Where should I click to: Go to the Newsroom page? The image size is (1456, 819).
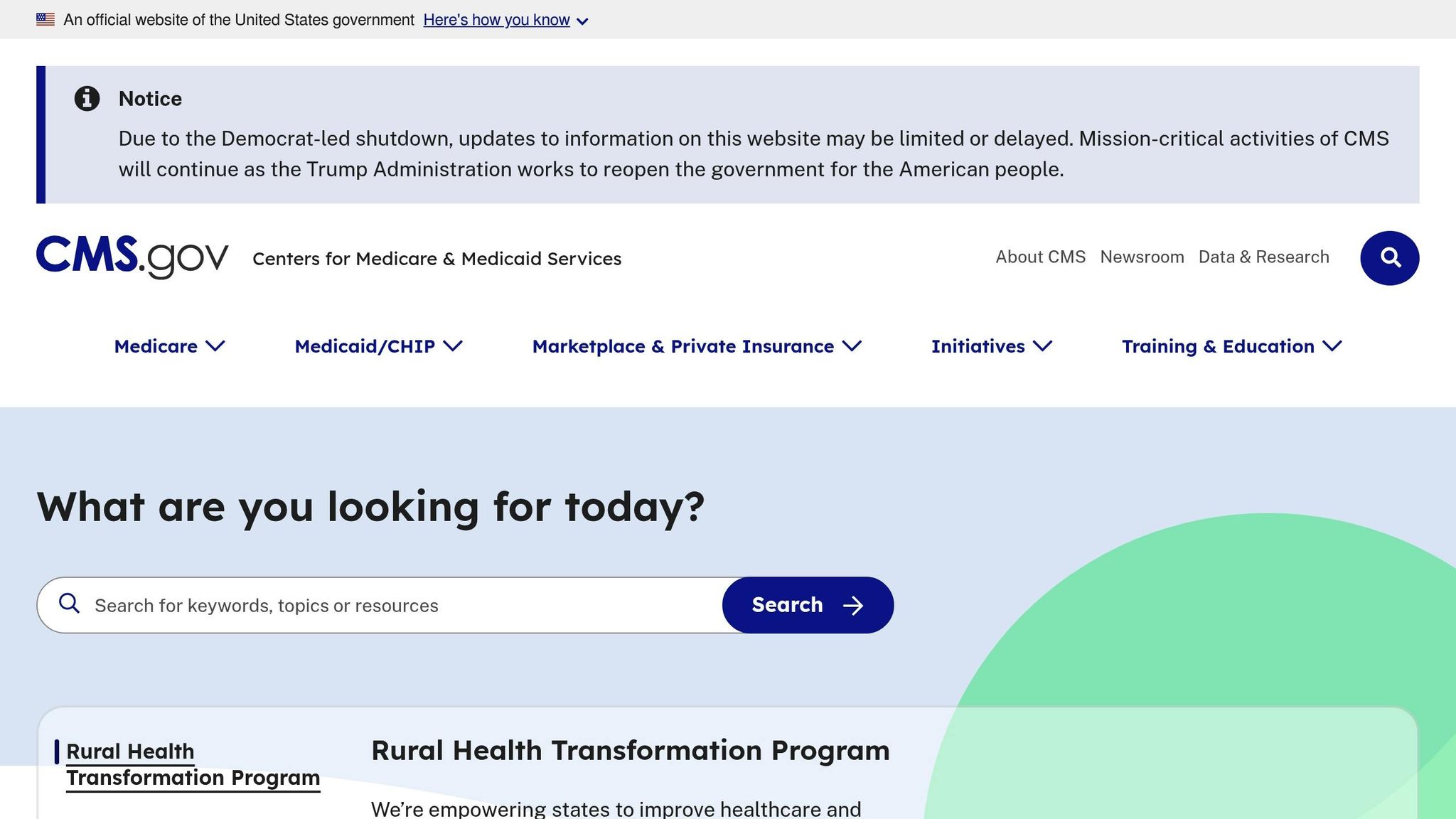point(1142,257)
